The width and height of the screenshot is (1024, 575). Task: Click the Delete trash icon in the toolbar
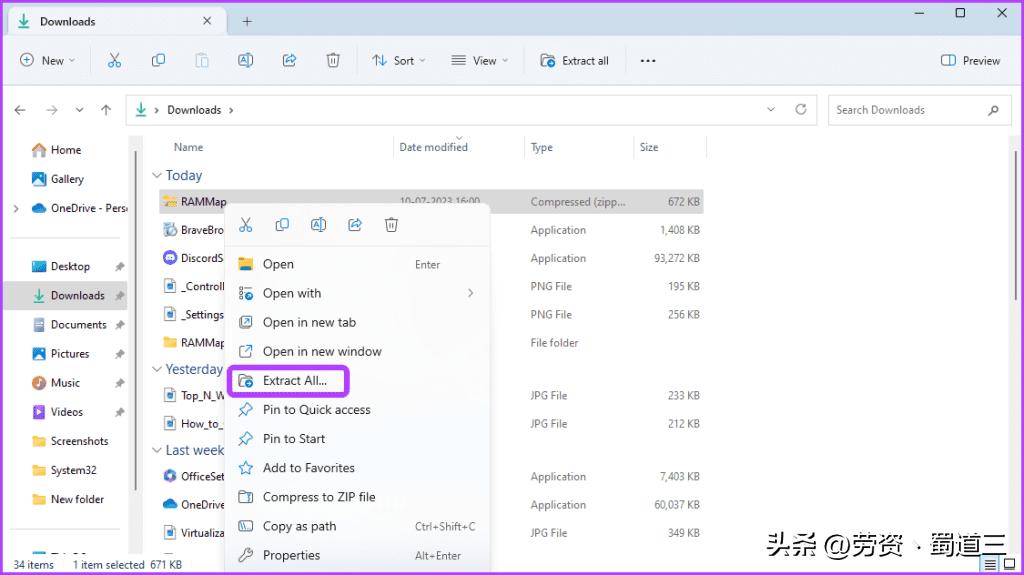click(x=333, y=61)
